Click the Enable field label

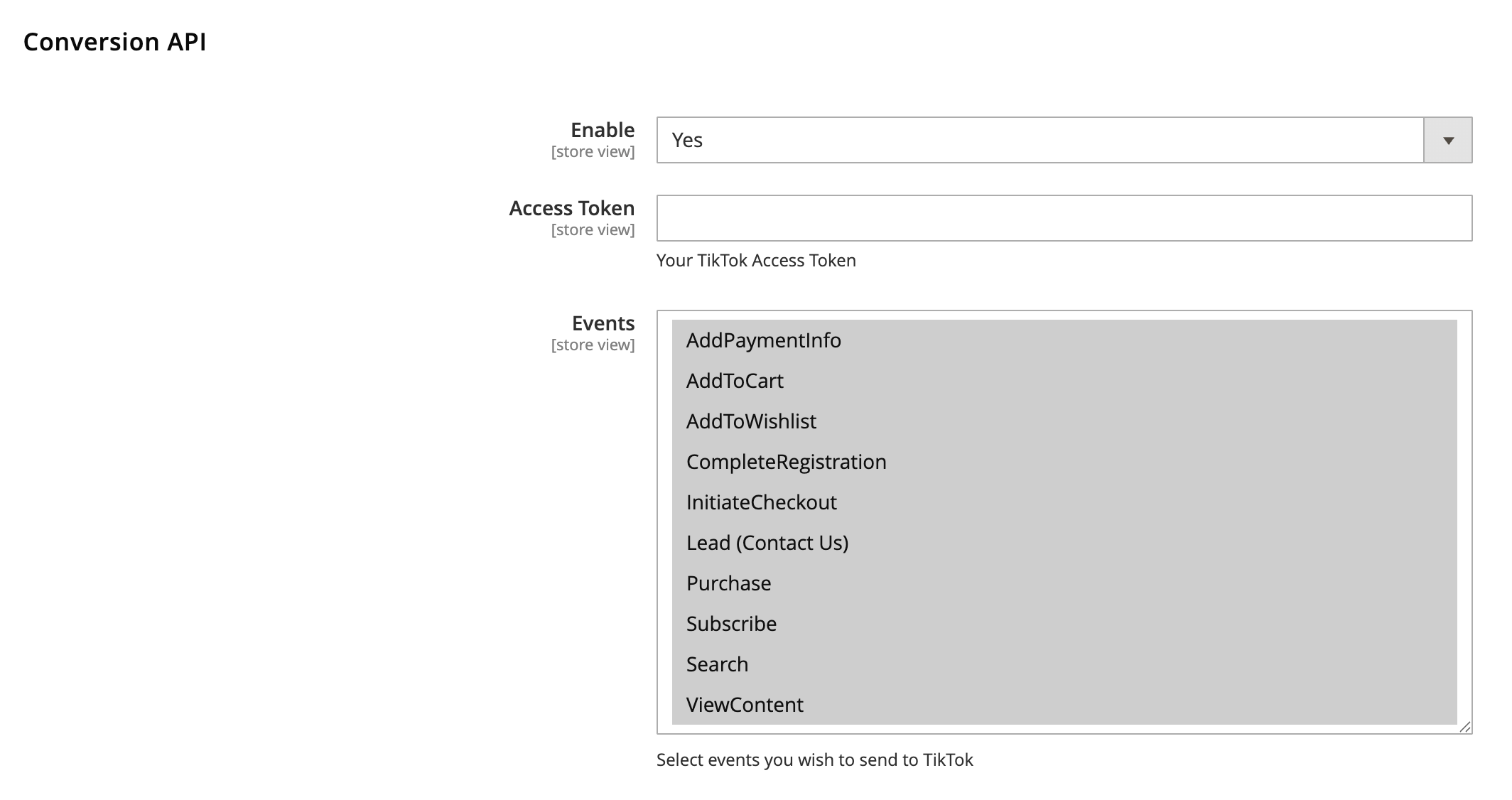click(x=602, y=130)
